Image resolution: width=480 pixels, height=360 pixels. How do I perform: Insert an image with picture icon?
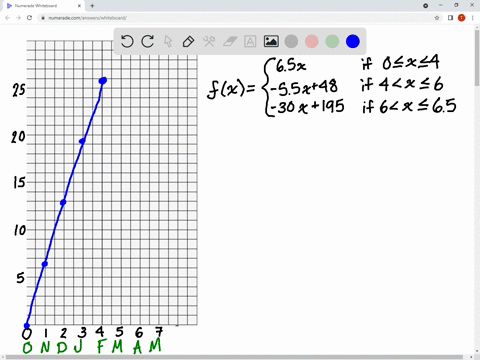click(x=271, y=41)
